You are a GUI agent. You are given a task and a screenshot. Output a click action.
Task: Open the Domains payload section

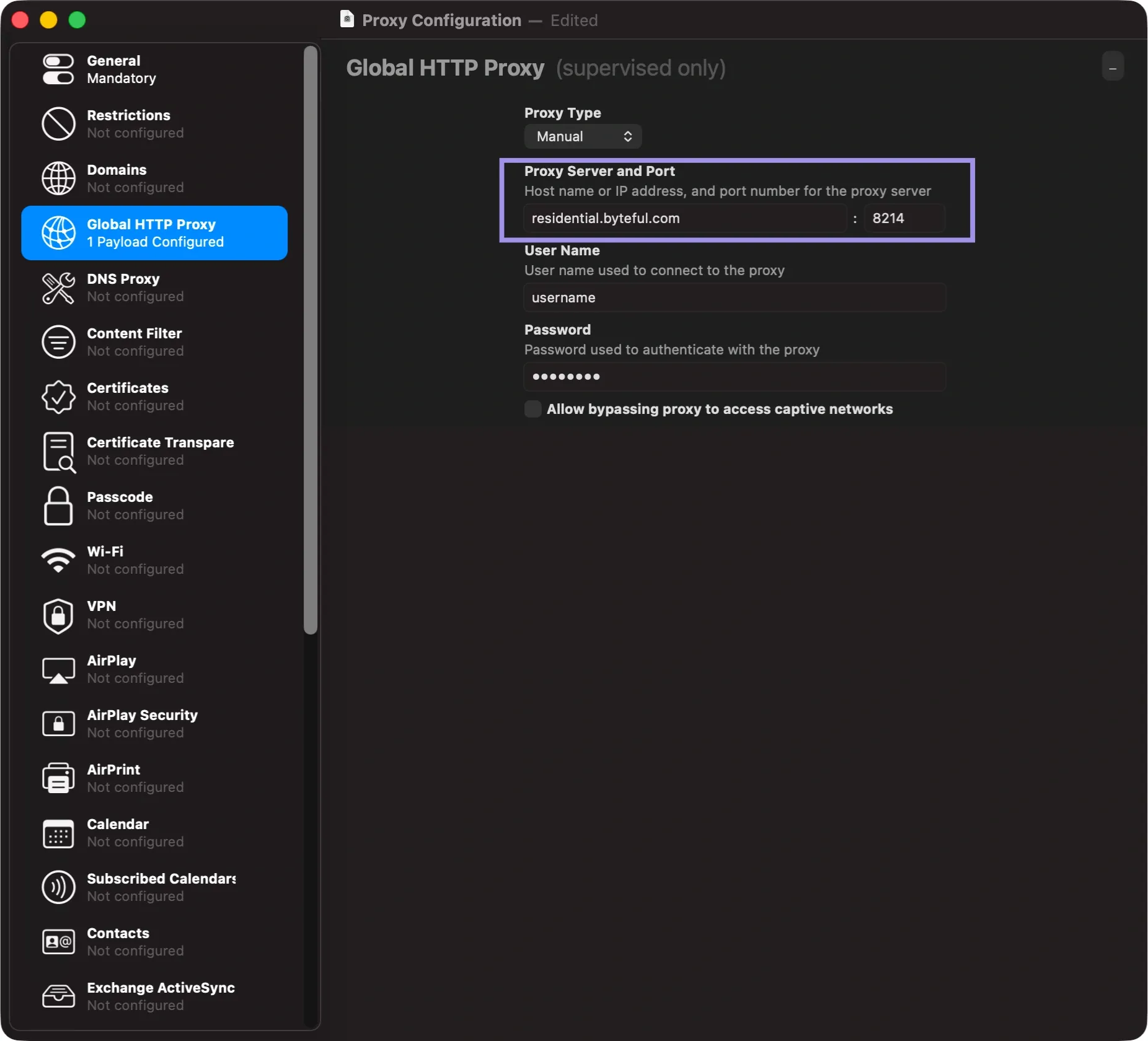[154, 178]
